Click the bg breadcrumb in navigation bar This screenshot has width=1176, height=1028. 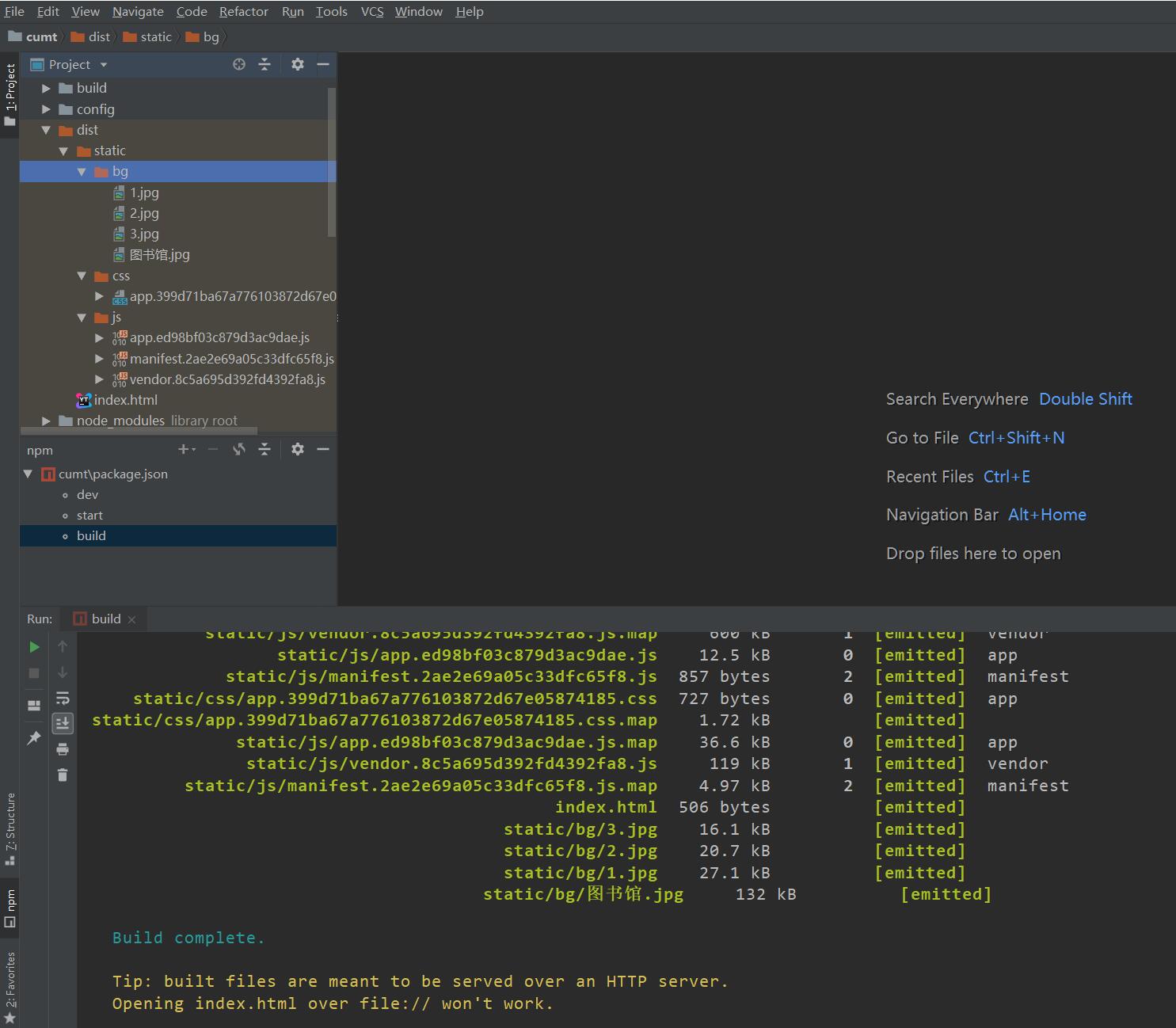(x=203, y=37)
